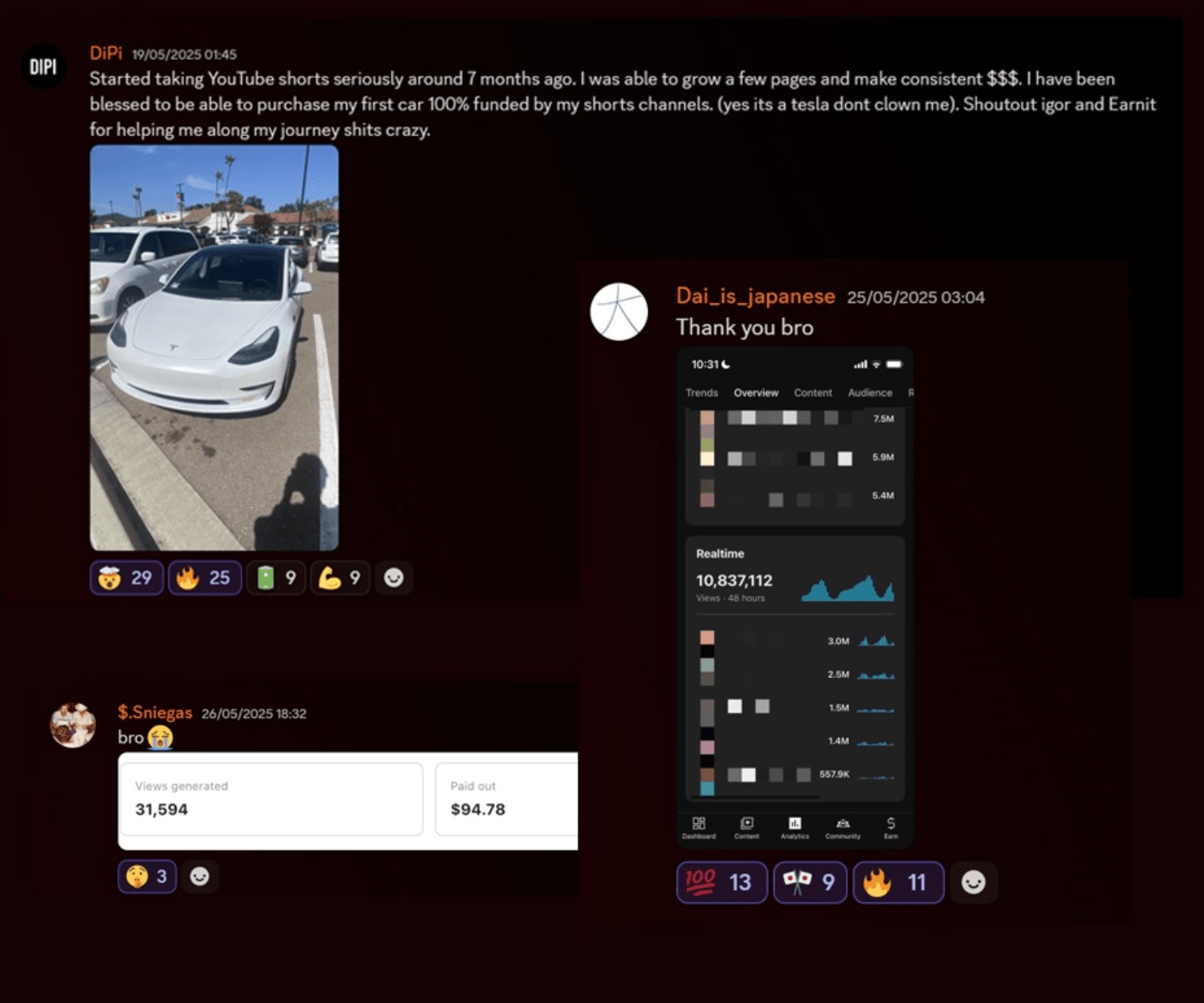
Task: Toggle the crossed flags reaction with 9
Action: click(809, 881)
